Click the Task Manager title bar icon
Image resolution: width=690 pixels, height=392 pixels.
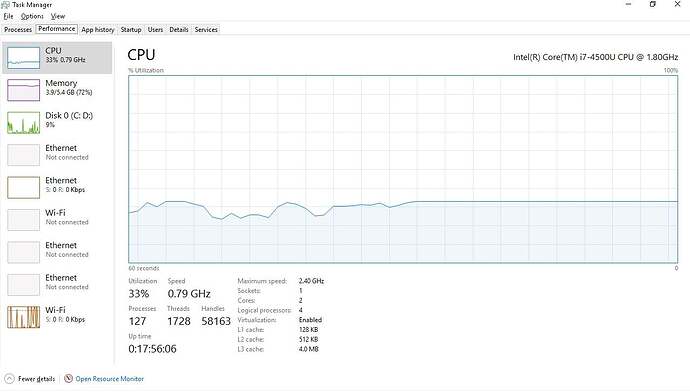pyautogui.click(x=5, y=5)
